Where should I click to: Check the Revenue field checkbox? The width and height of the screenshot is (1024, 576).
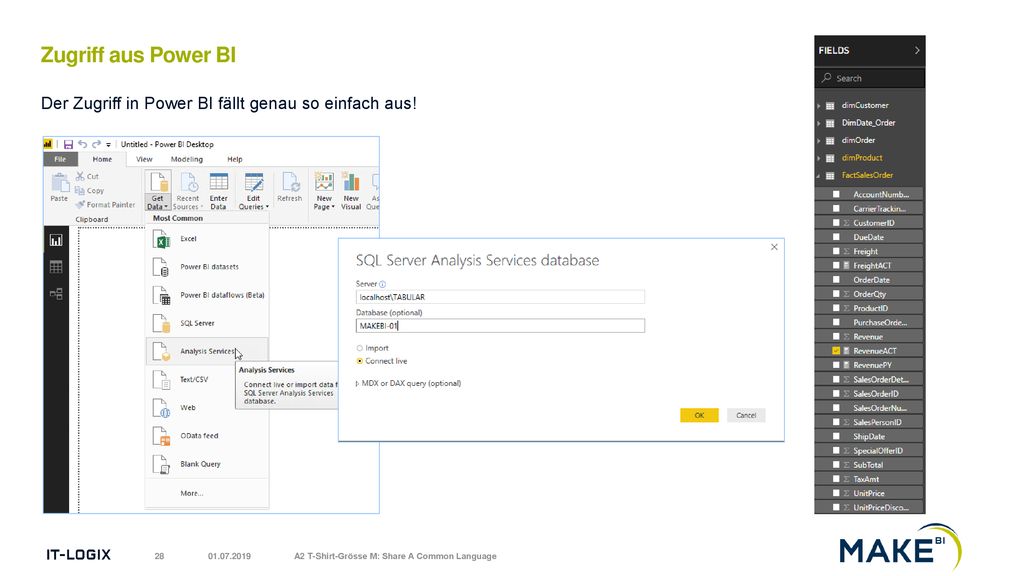[x=836, y=336]
